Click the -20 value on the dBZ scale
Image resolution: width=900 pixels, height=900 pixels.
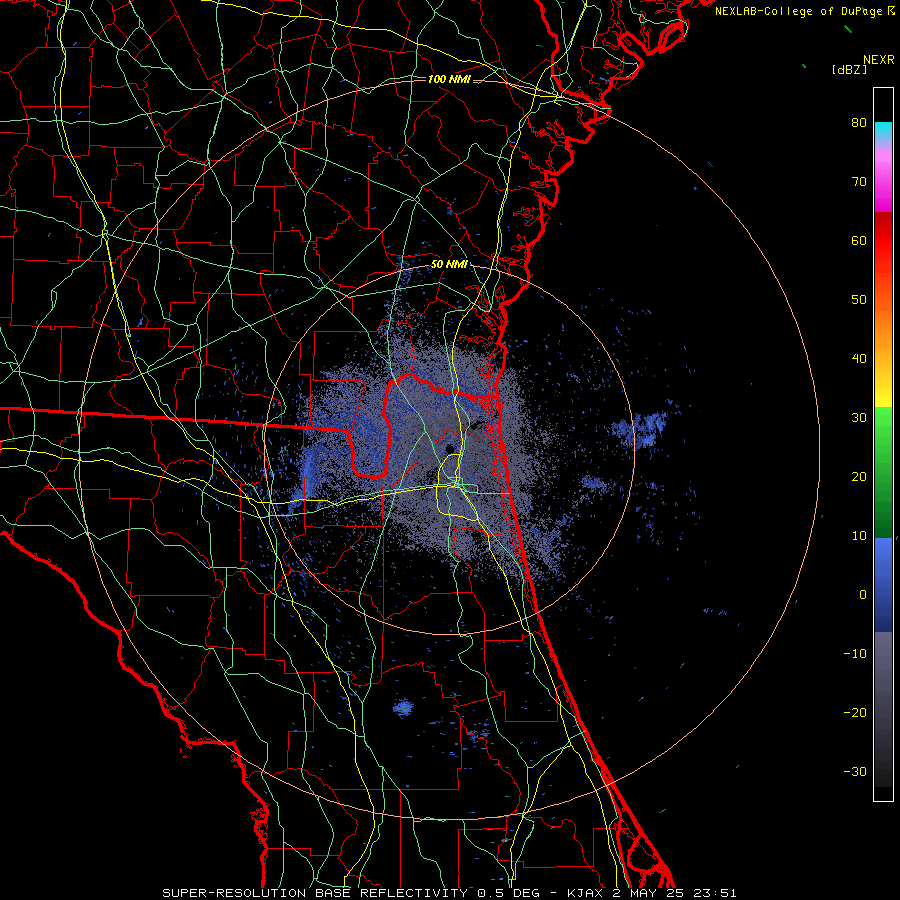coord(855,713)
